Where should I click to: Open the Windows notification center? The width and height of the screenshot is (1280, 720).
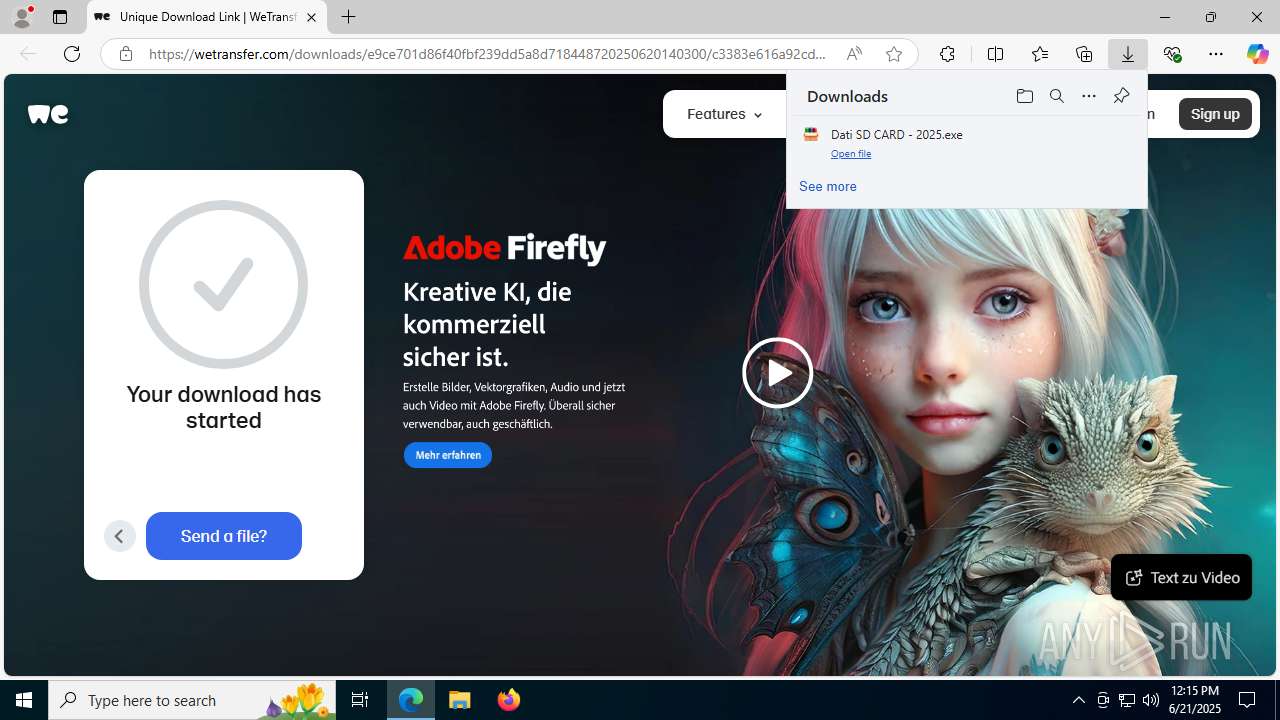[x=1247, y=700]
